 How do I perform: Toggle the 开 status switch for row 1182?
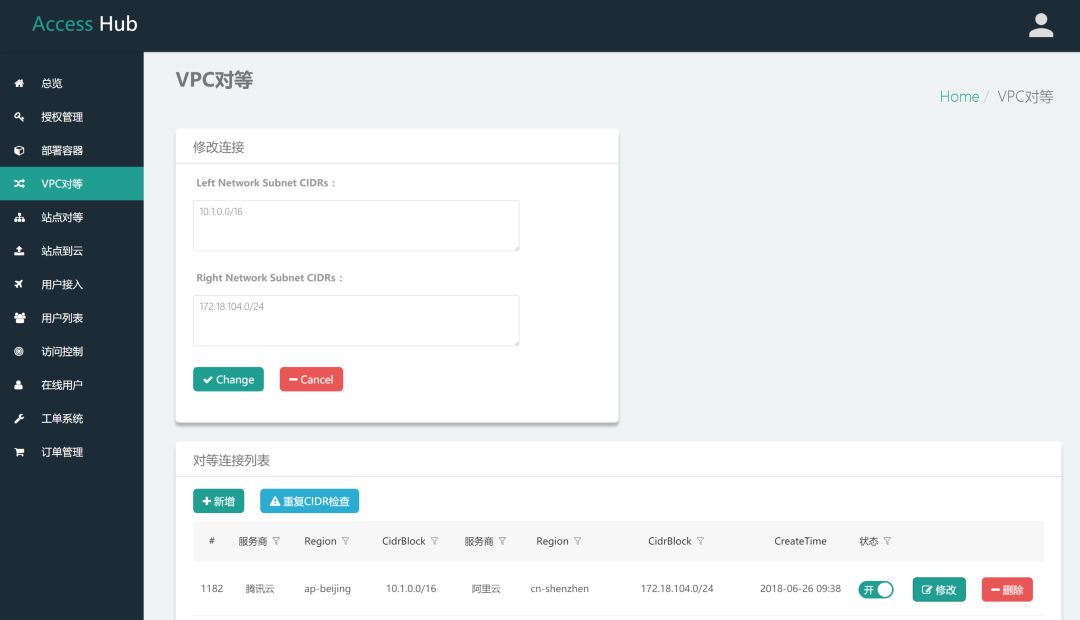[875, 590]
